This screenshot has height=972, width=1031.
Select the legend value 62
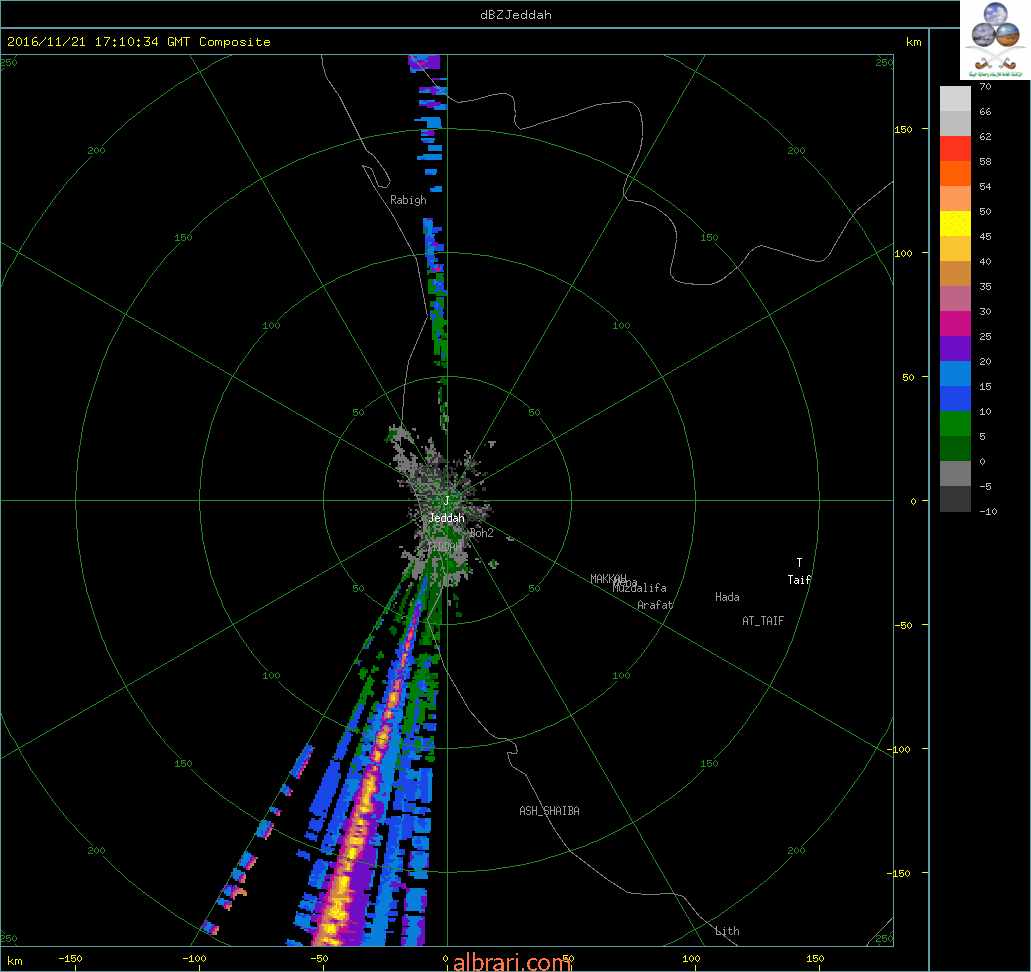click(985, 136)
